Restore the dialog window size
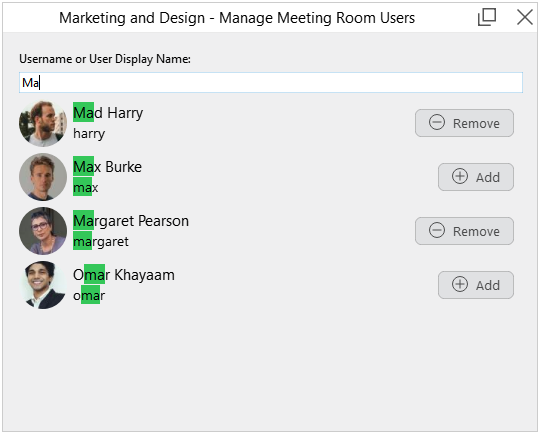540x435 pixels. [487, 17]
